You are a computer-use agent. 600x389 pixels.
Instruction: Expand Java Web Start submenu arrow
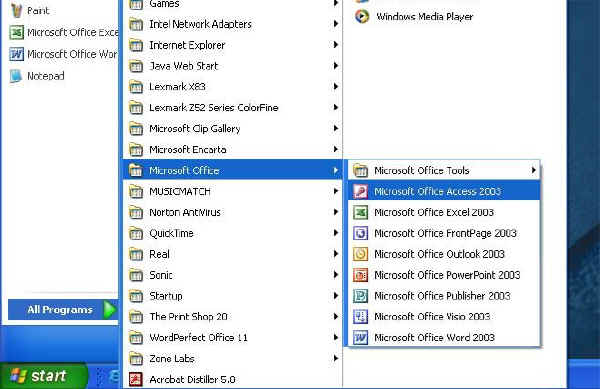[x=336, y=65]
